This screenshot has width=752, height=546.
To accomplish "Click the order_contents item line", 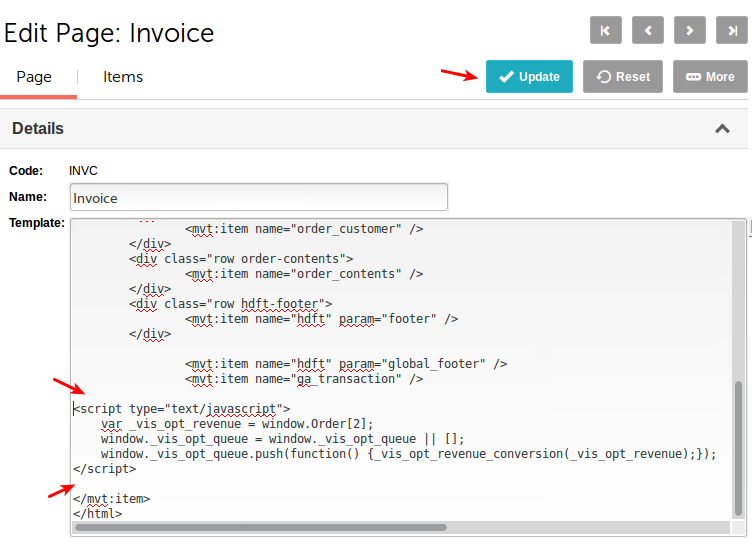I will click(x=304, y=274).
